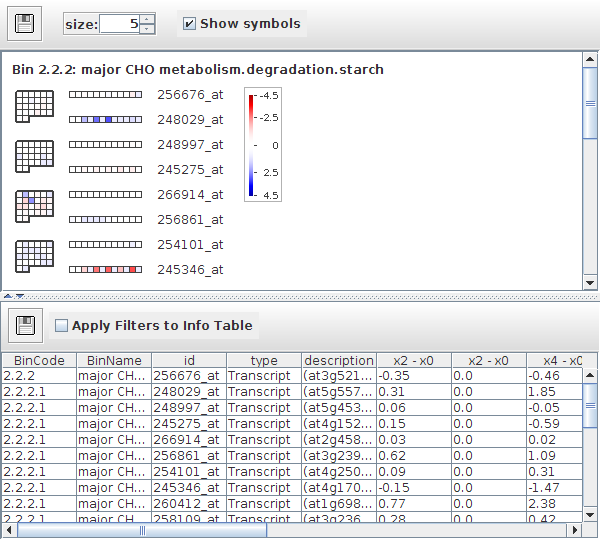Collapse the panel using the split divider arrows
600x540 pixels.
12,297
